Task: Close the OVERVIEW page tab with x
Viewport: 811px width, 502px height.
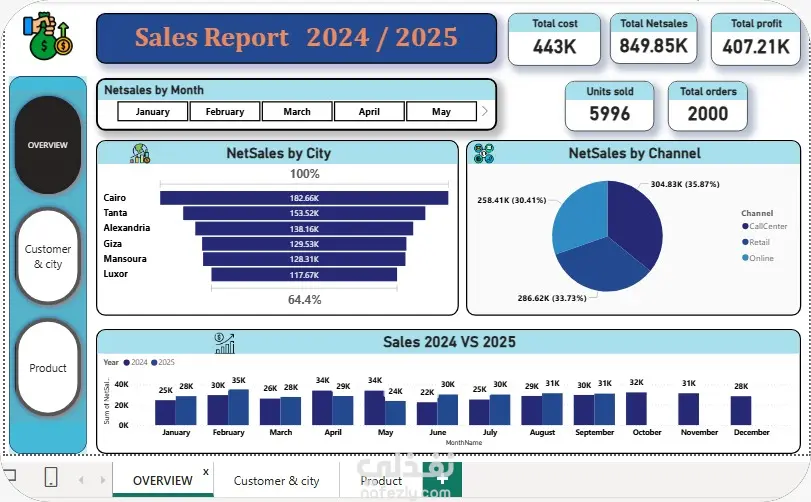Action: click(x=206, y=471)
